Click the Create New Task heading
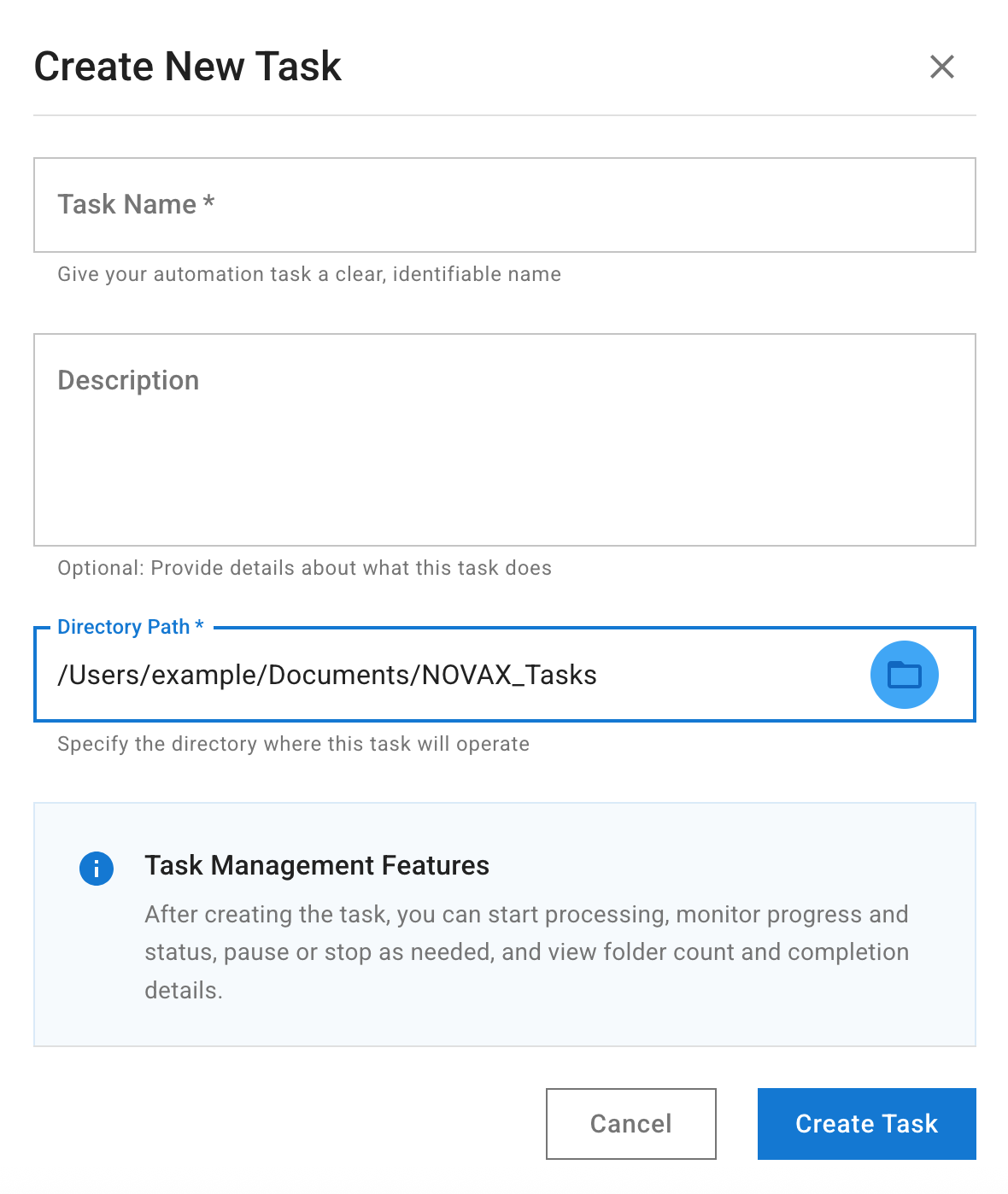1008x1194 pixels. pos(188,67)
